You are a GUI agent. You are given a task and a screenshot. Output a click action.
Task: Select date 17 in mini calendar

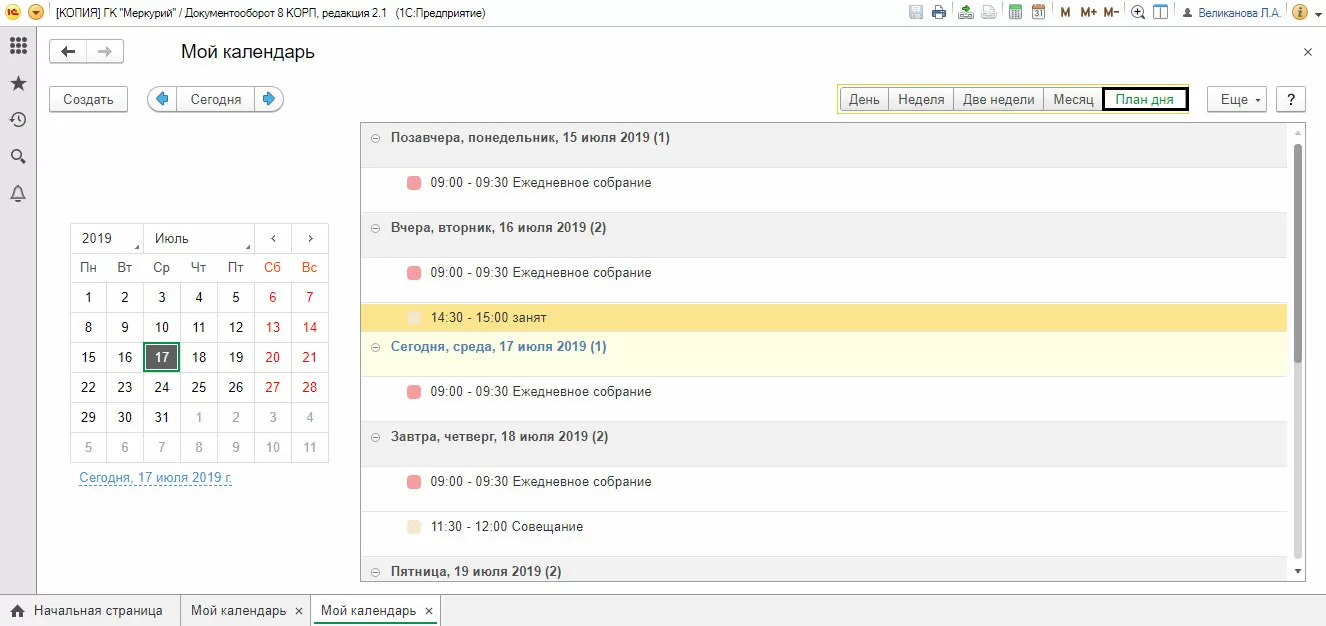pyautogui.click(x=162, y=357)
